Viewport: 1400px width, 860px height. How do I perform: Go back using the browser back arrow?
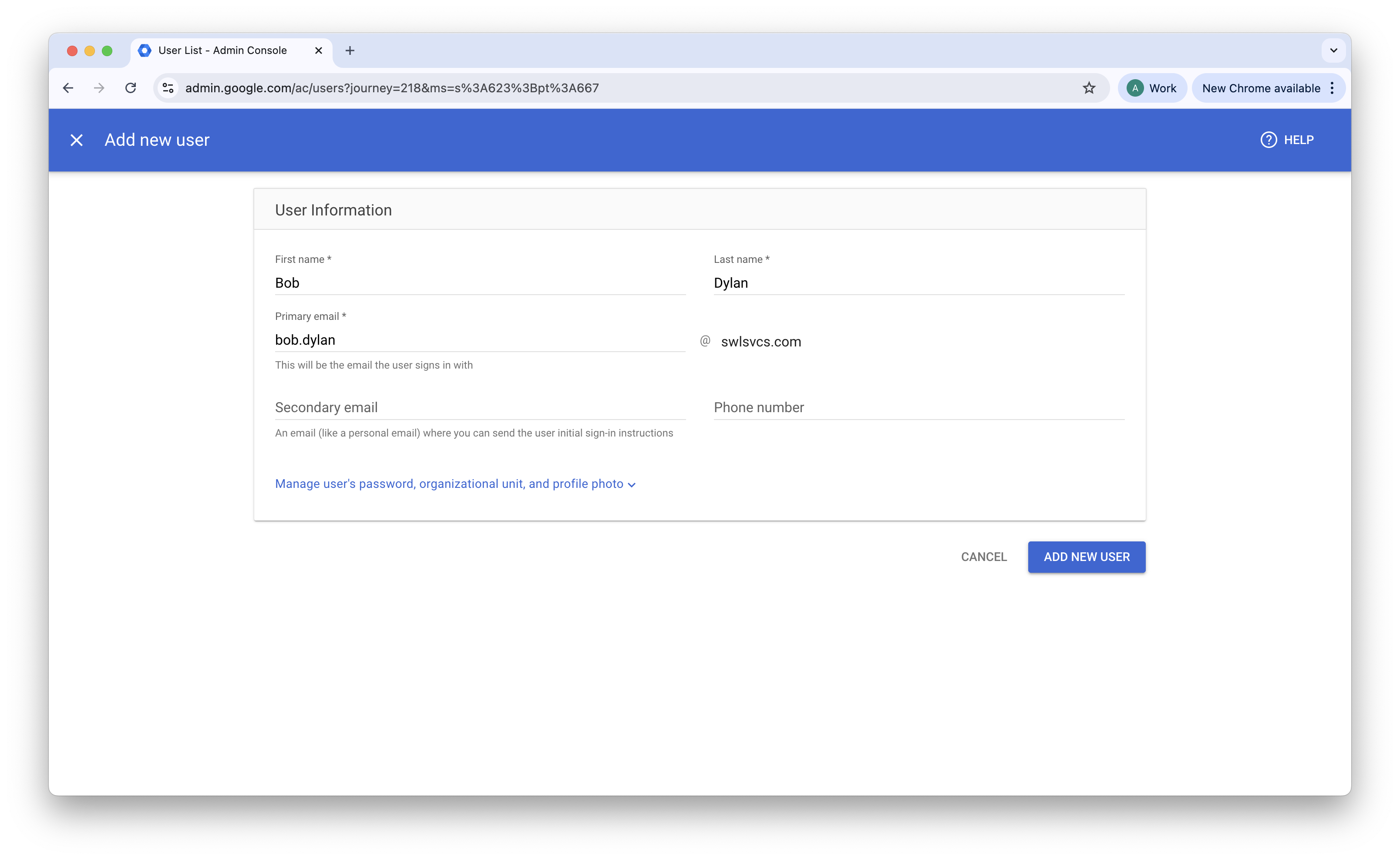click(68, 88)
